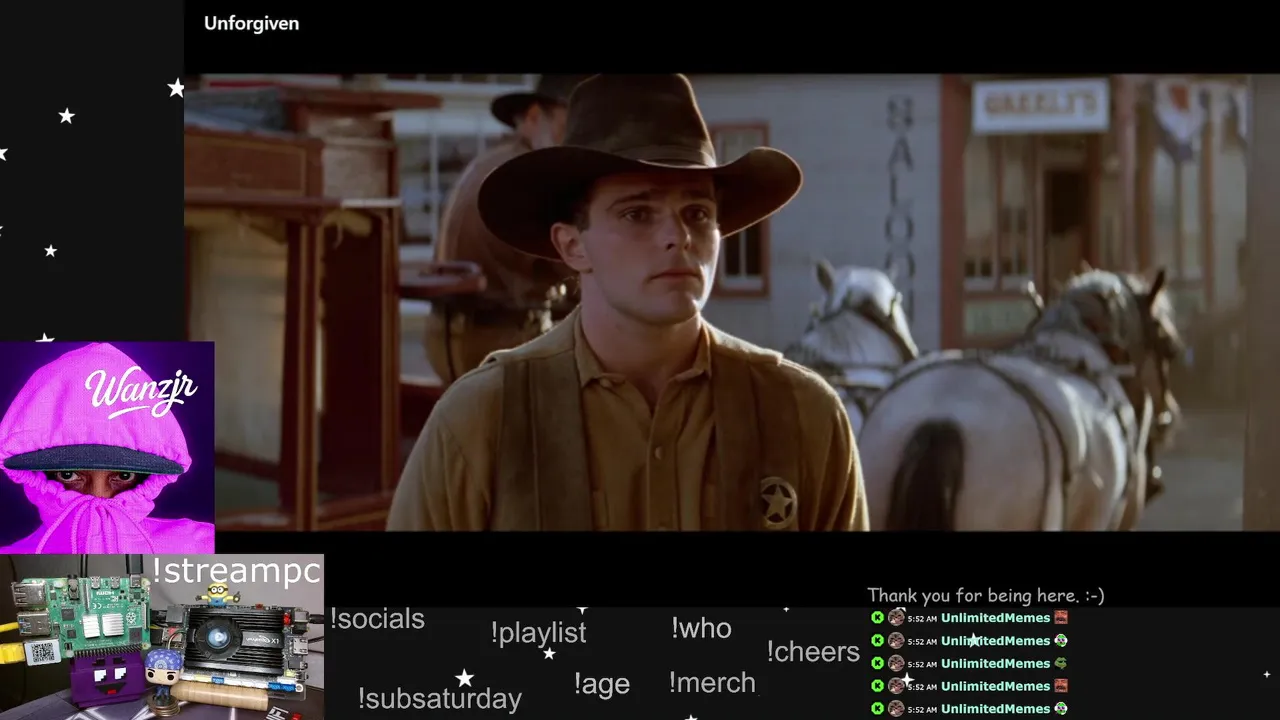Click the 'Thank you for being here' message
This screenshot has width=1280, height=720.
point(985,596)
